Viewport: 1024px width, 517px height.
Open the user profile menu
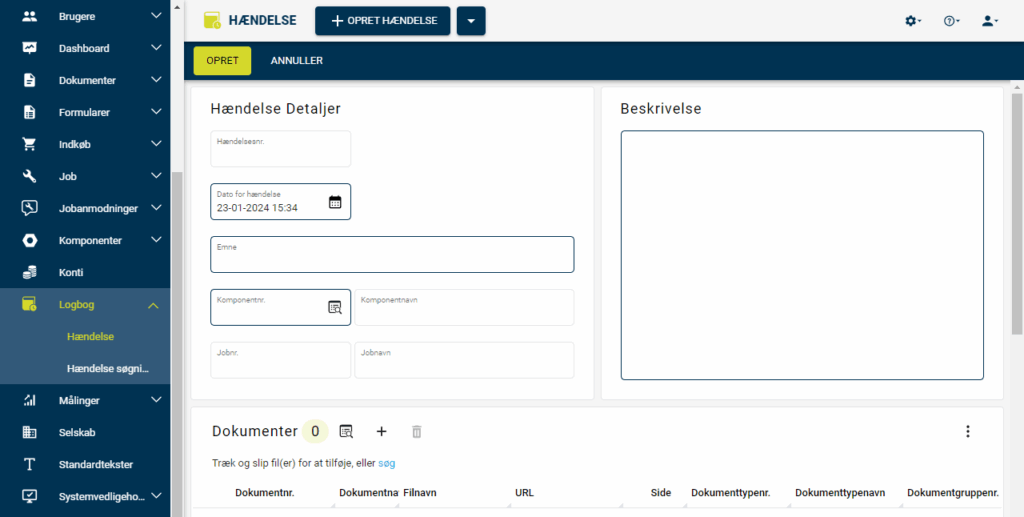point(989,21)
